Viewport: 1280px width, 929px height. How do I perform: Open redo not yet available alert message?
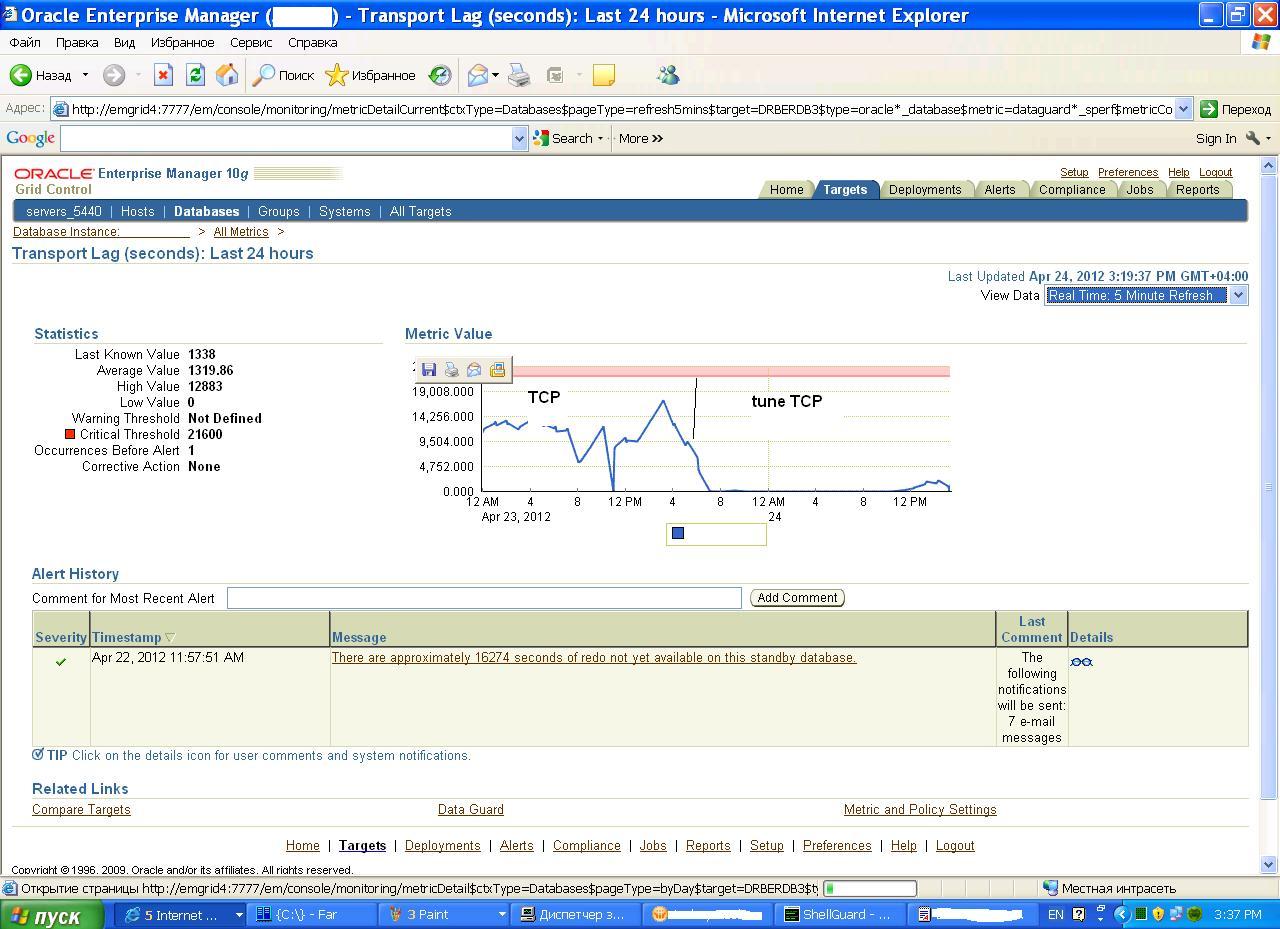(594, 658)
